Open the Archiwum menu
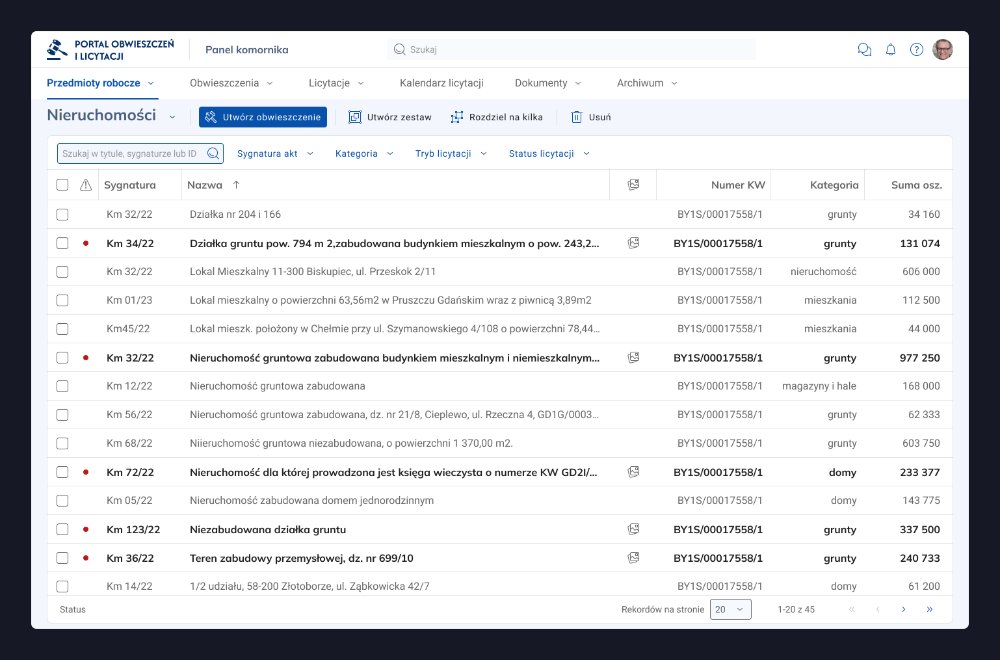This screenshot has height=660, width=1000. 647,83
